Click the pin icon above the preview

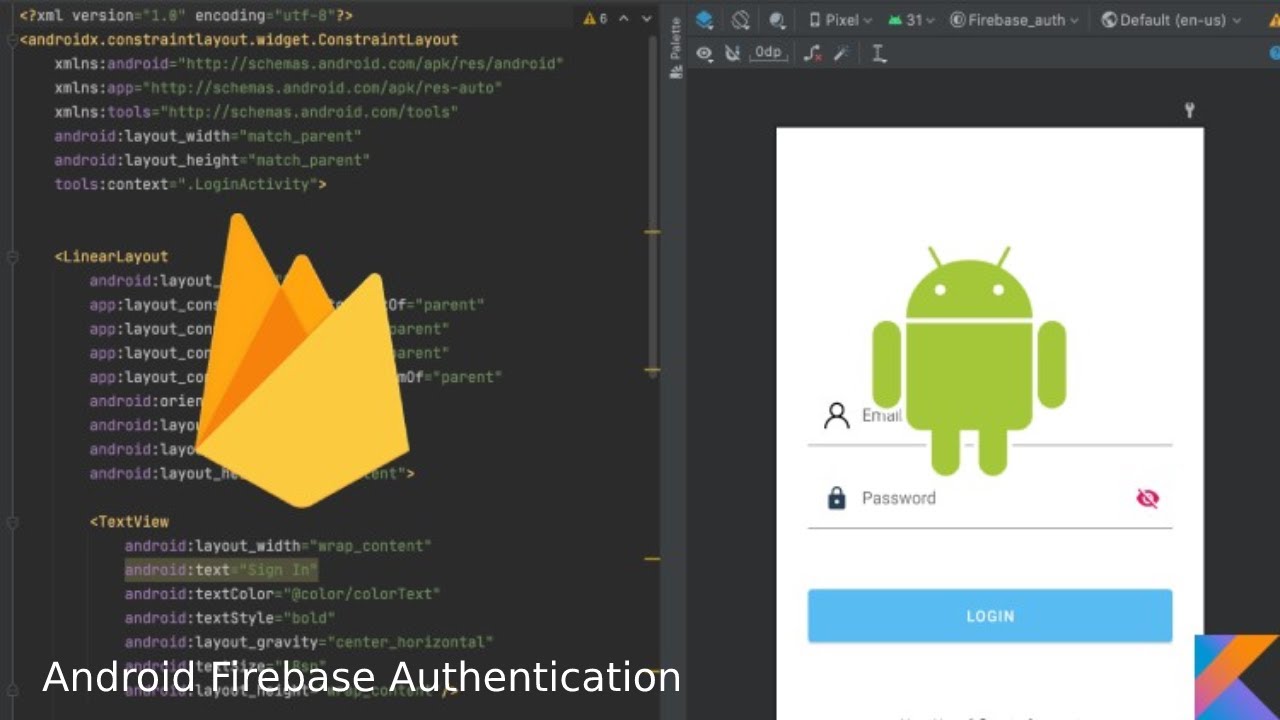pyautogui.click(x=1189, y=110)
